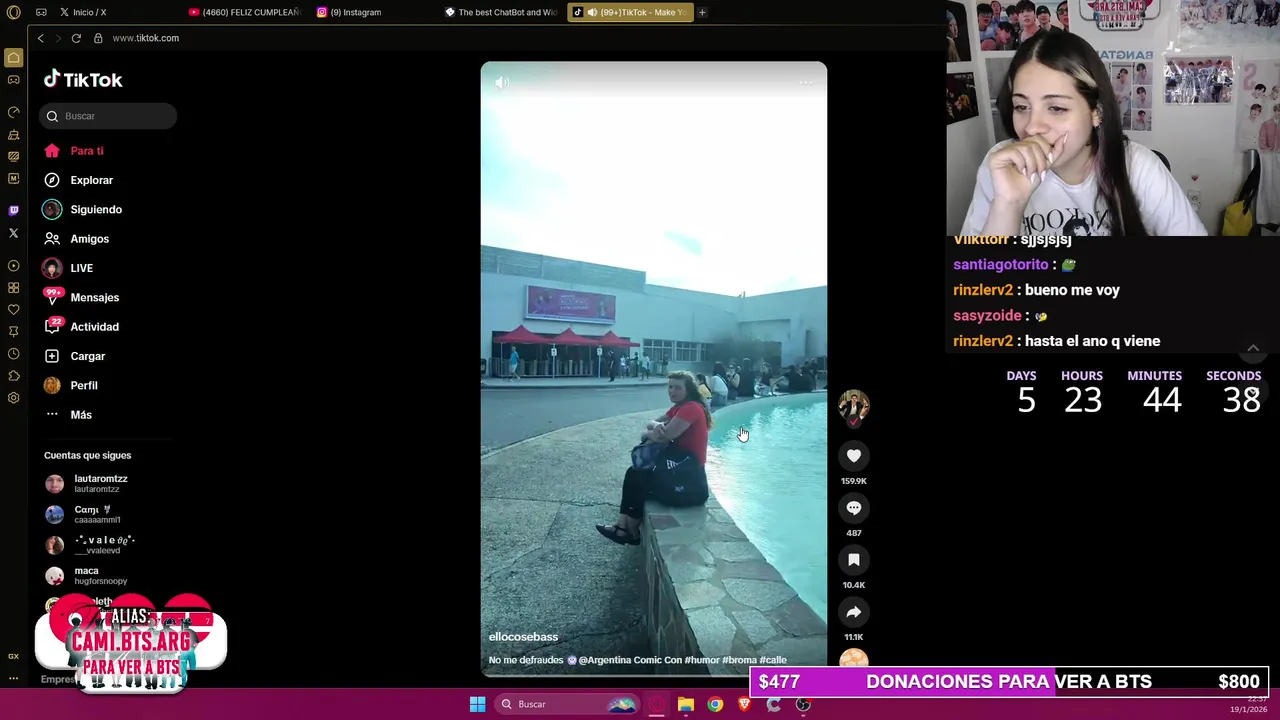Open video more options menu
This screenshot has height=720, width=1280.
[x=806, y=83]
